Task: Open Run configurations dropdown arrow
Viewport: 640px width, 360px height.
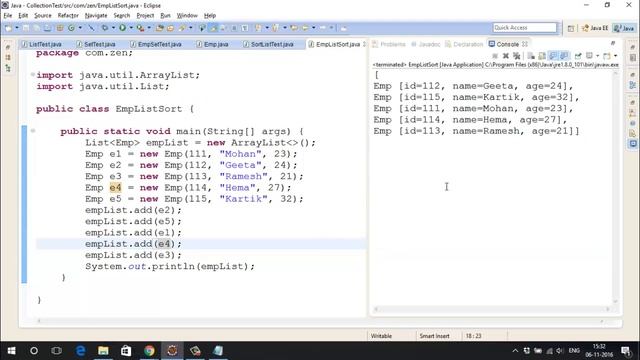Action: click(131, 28)
